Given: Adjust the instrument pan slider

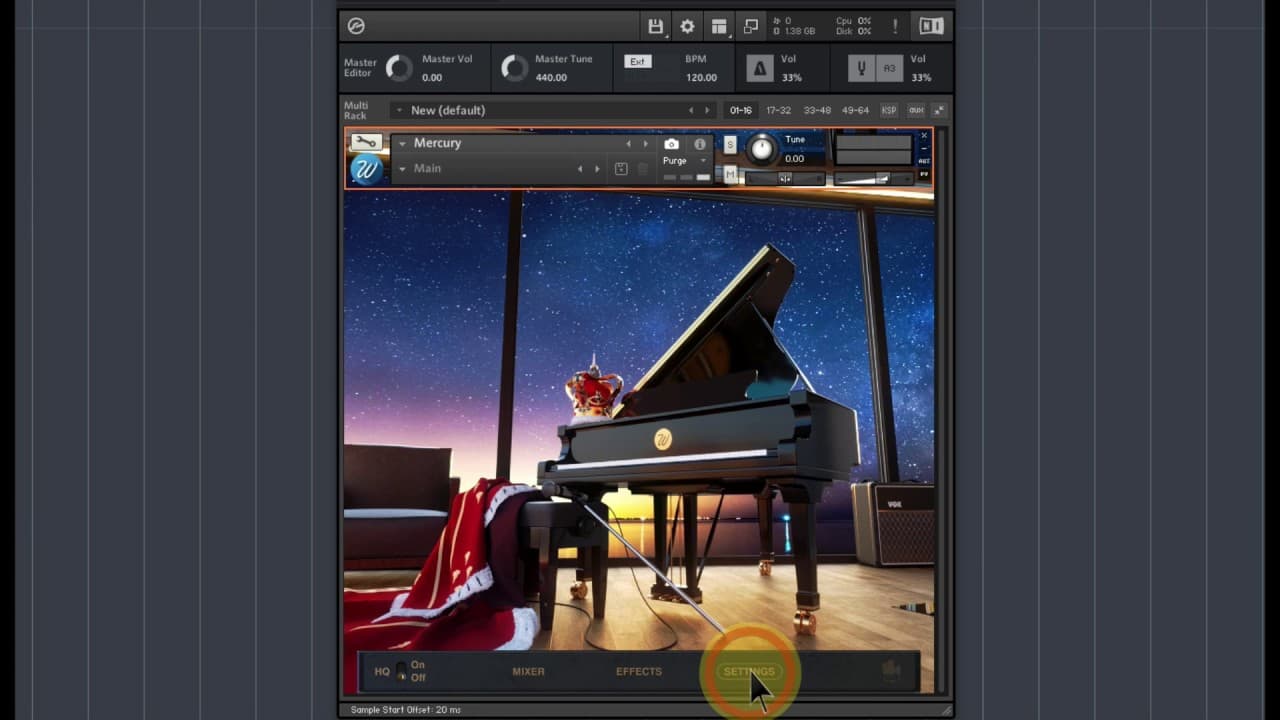Looking at the screenshot, I should [x=785, y=178].
